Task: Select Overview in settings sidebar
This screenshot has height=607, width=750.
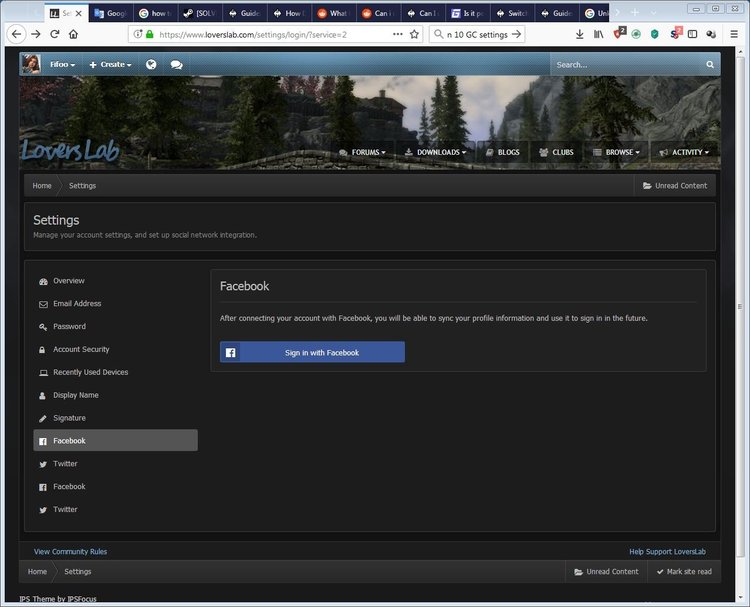Action: pyautogui.click(x=115, y=281)
